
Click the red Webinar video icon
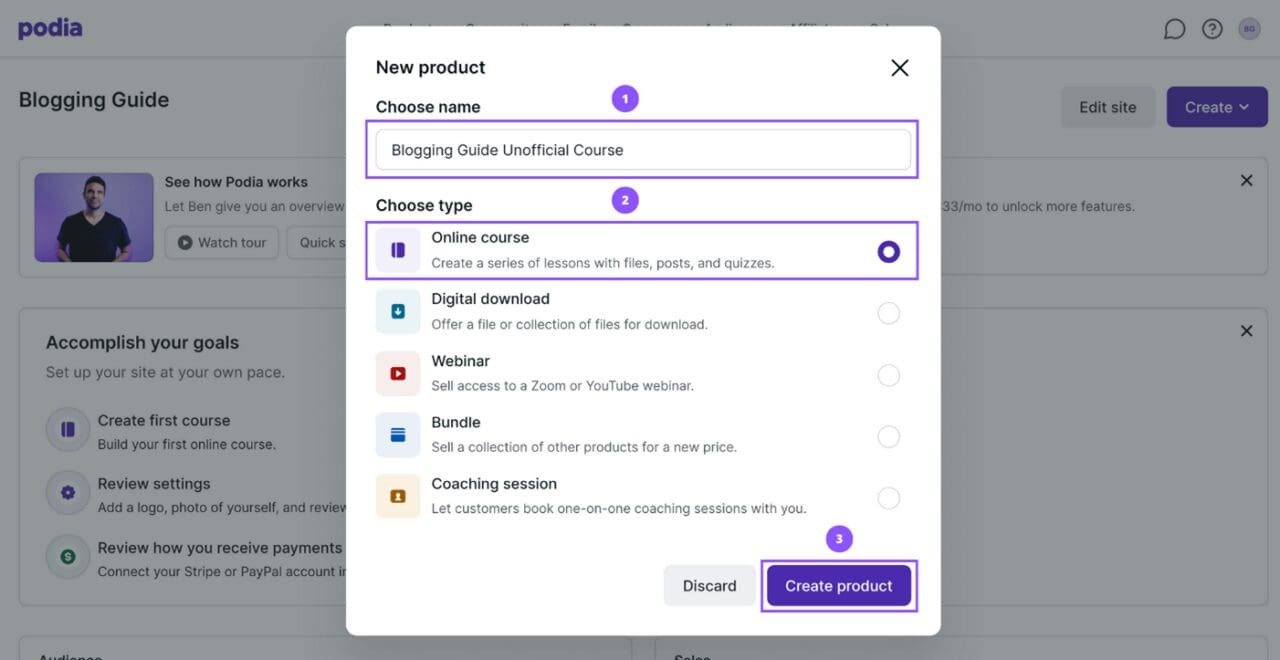[x=397, y=371]
